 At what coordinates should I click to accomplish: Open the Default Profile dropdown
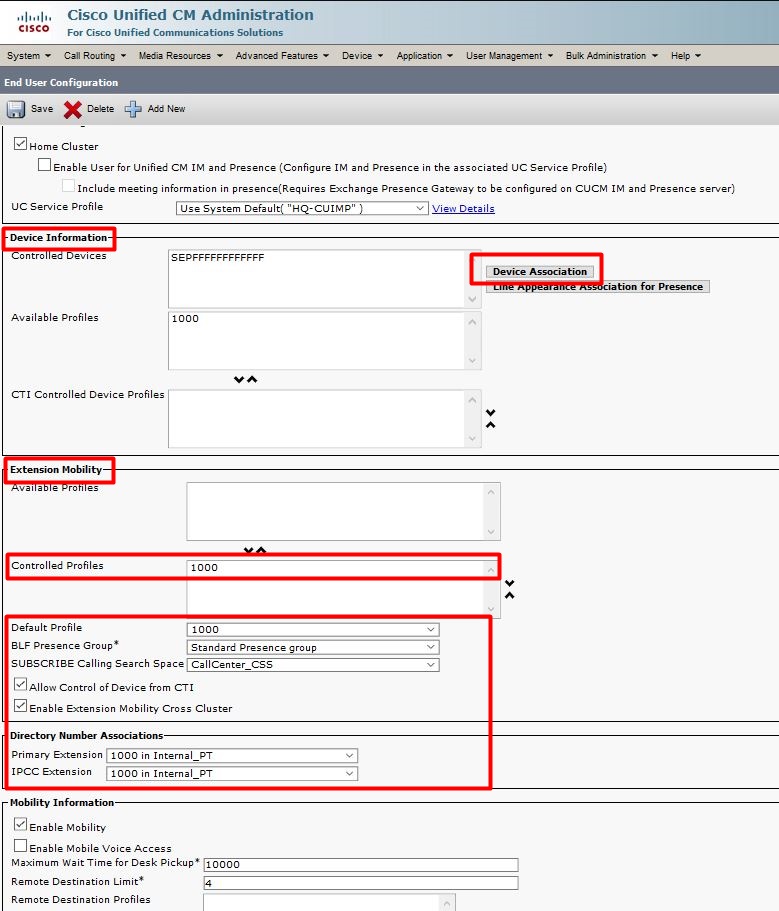pos(313,630)
